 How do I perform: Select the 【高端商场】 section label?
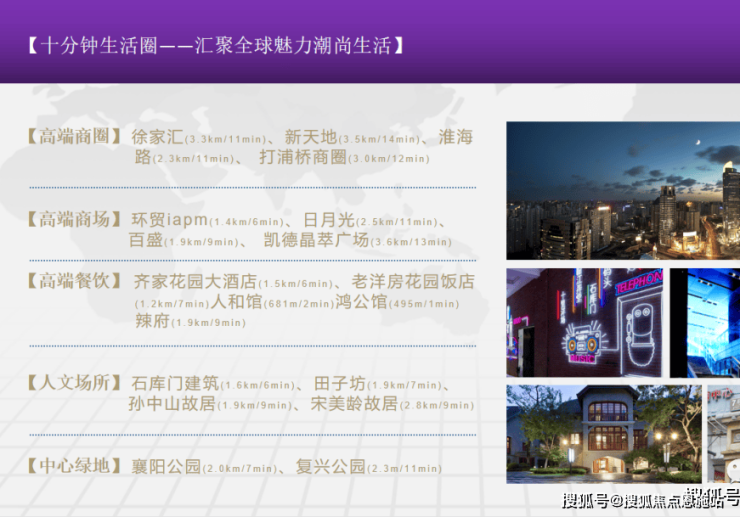tap(75, 219)
